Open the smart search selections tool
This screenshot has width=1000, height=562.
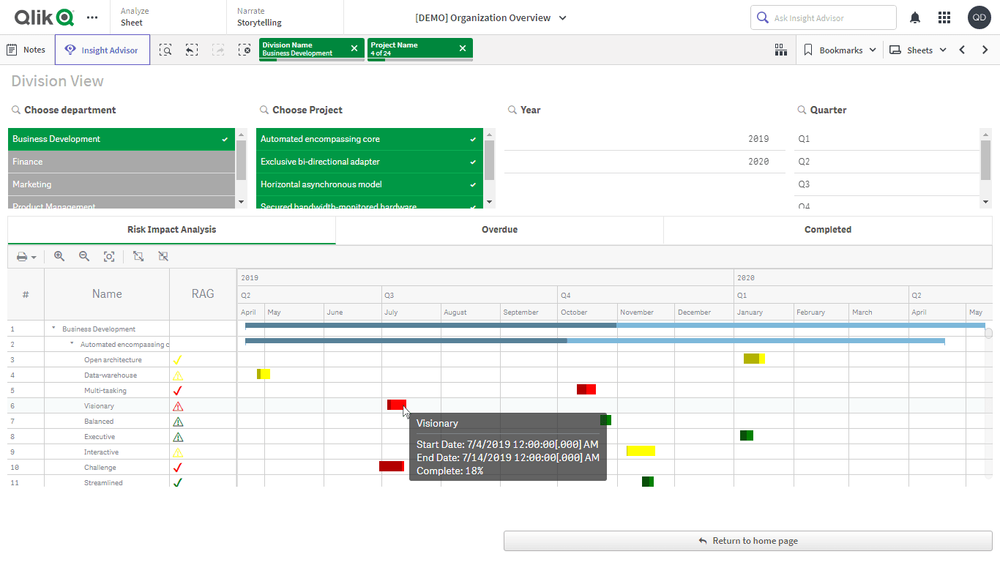tap(166, 50)
